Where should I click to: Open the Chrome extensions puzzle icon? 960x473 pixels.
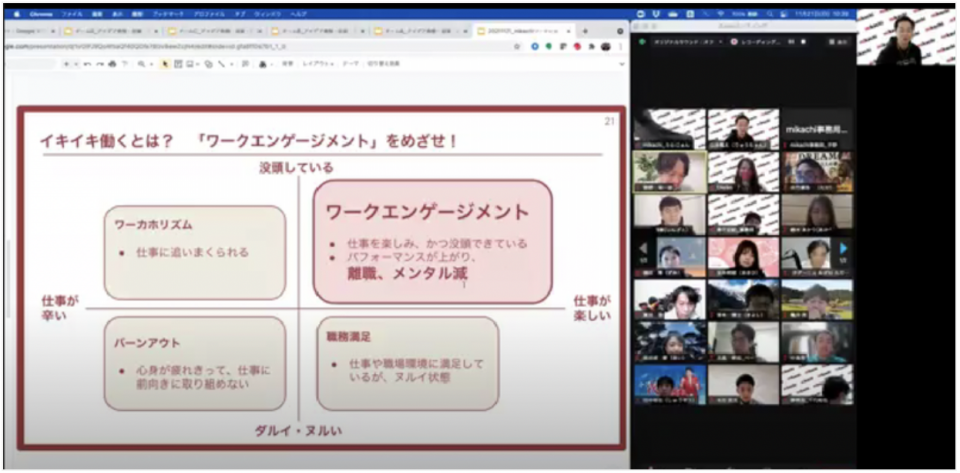[591, 47]
